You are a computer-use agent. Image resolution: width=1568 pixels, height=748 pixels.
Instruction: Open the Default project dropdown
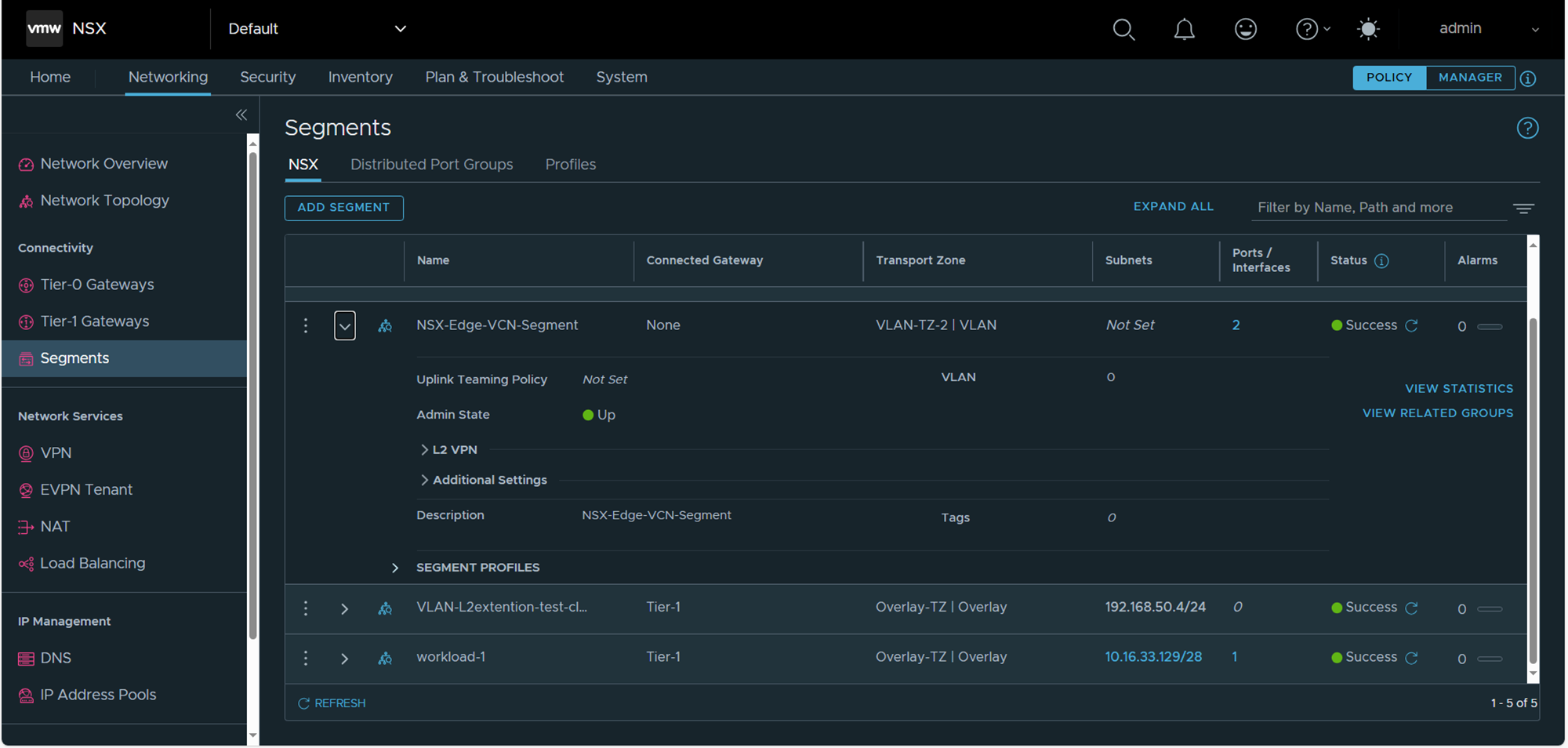[318, 29]
